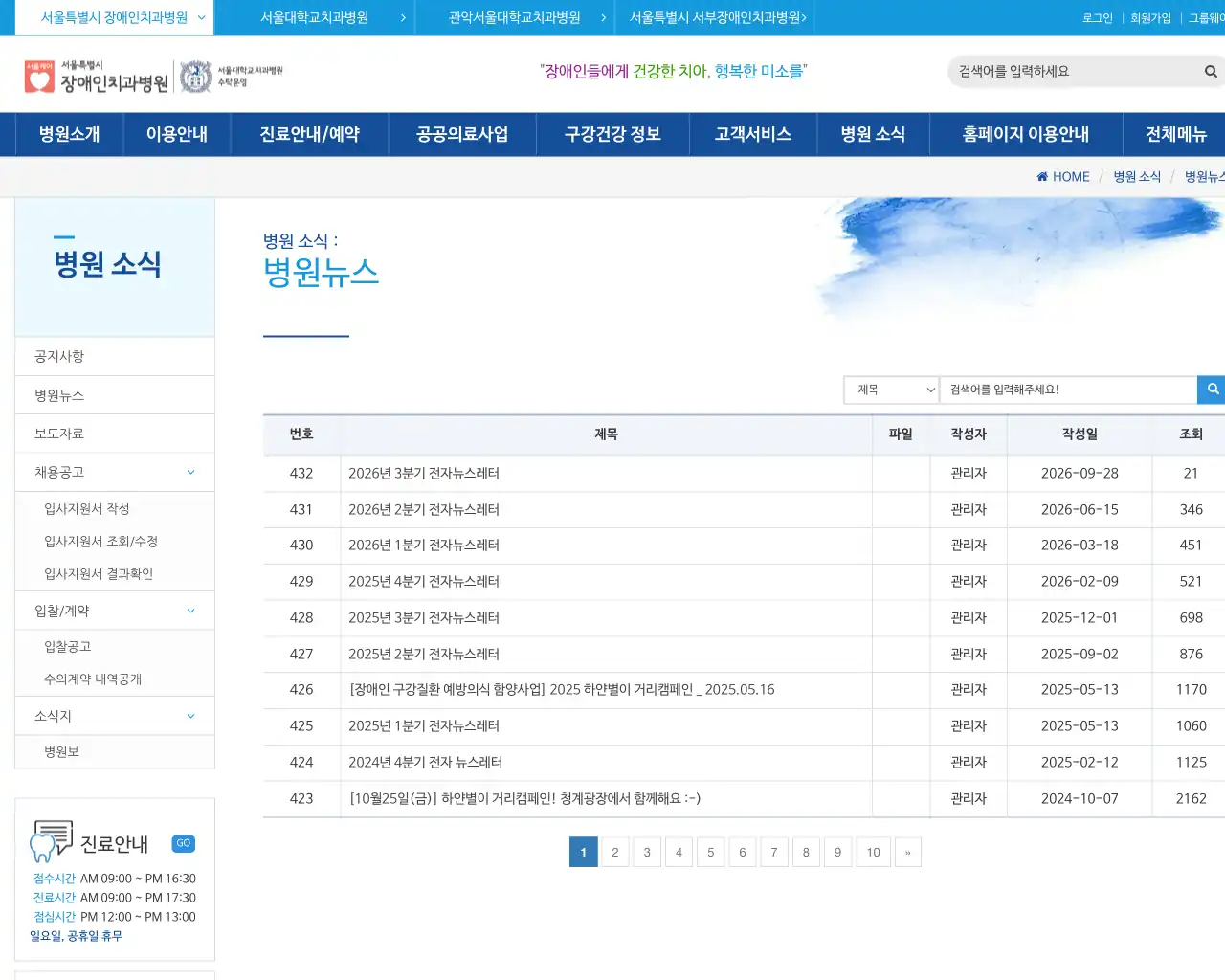This screenshot has width=1225, height=980.
Task: Open 서울대학교치과병원 top link
Action: pos(315,17)
